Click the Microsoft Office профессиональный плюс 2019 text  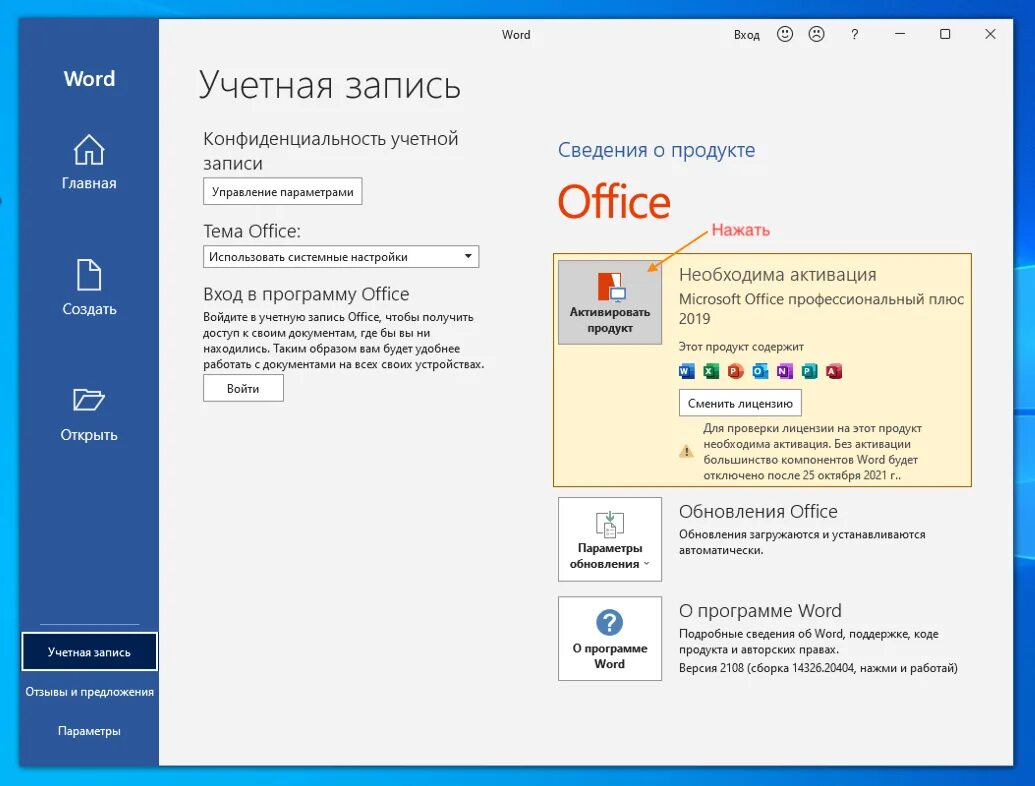[821, 309]
